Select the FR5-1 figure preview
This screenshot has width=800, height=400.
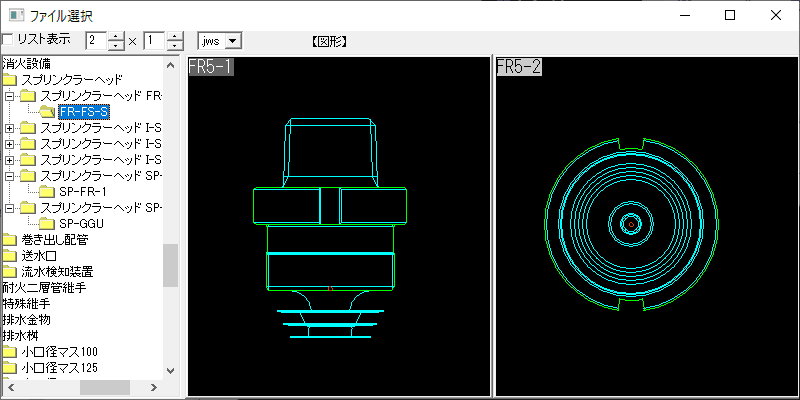coord(339,226)
